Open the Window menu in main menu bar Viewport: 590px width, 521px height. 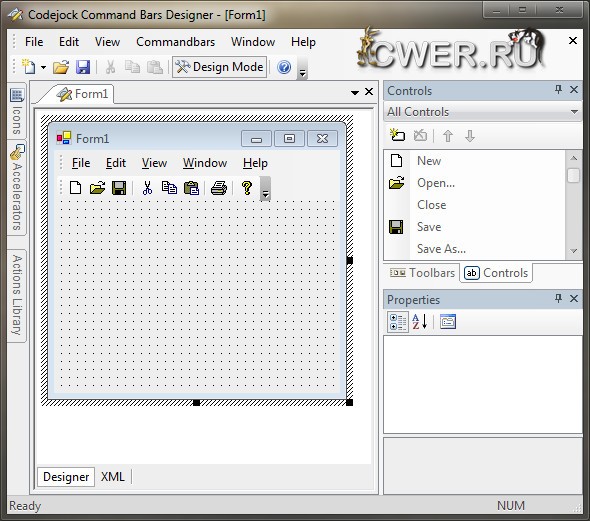(253, 42)
